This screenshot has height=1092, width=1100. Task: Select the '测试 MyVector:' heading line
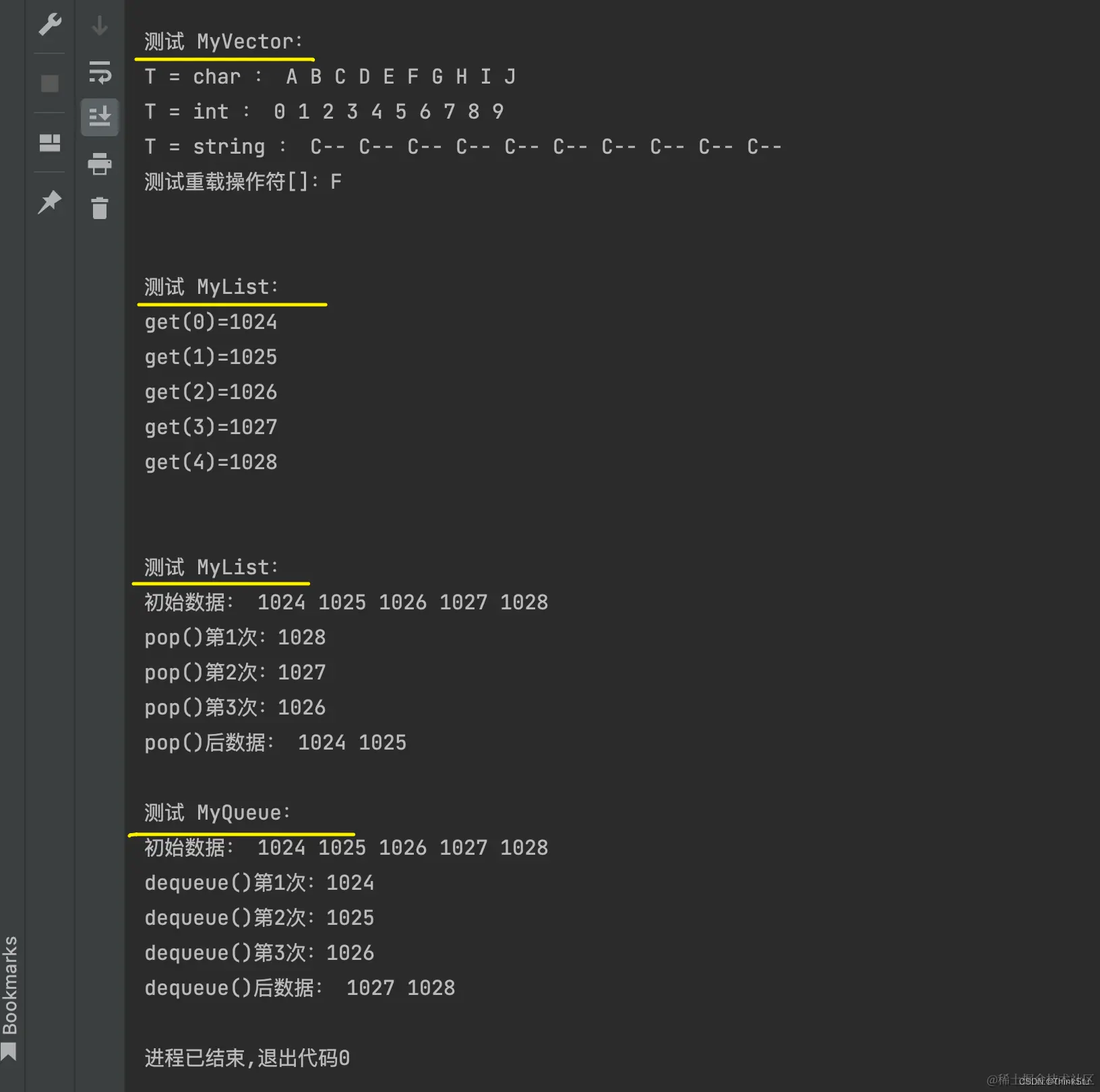(x=224, y=42)
